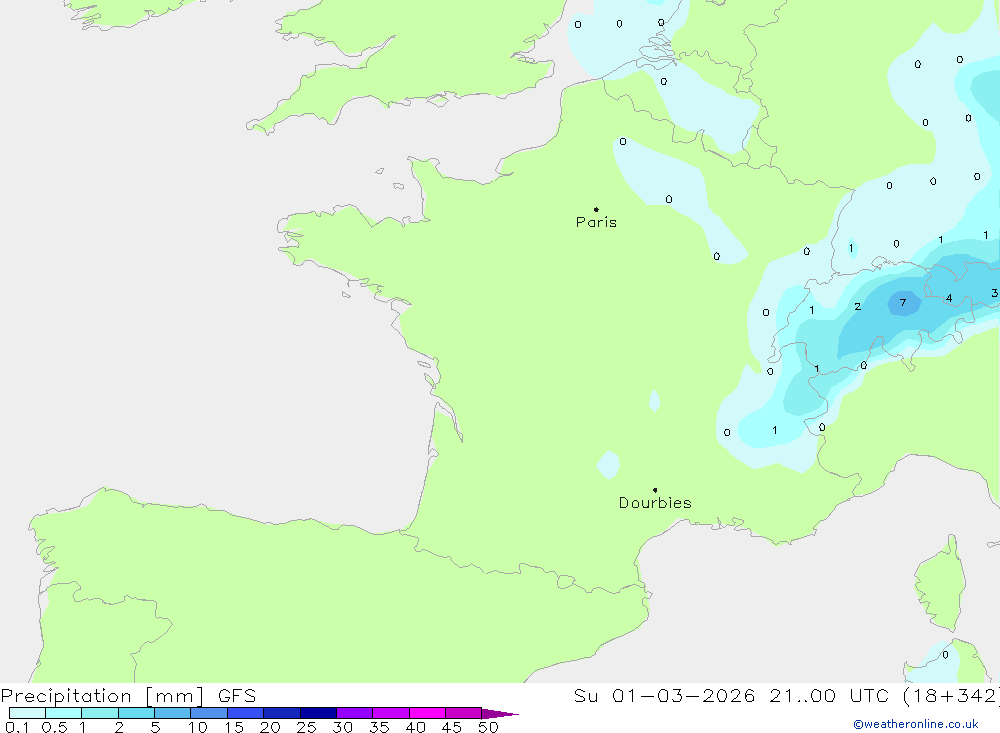Pick the 25–30 mm legend color swatch
Screen dimensions: 1000x733
(318, 713)
